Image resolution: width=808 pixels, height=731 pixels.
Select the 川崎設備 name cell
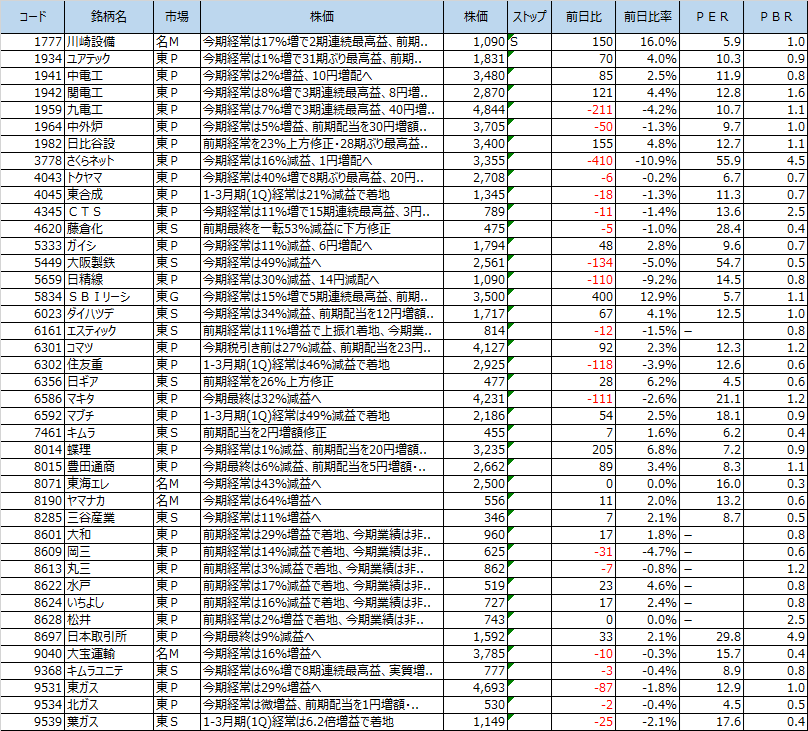[x=109, y=42]
